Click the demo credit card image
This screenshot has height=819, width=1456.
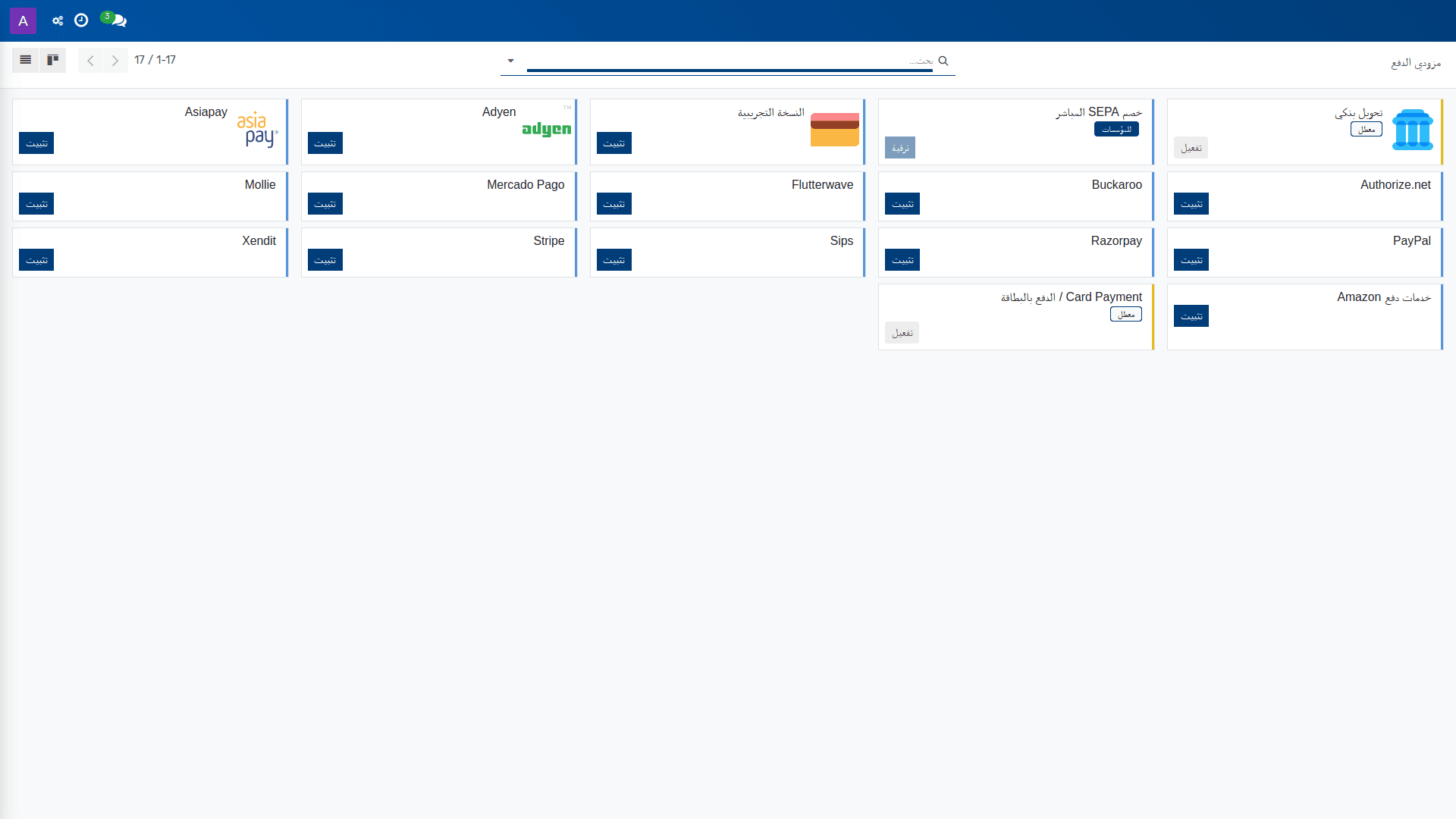(835, 130)
